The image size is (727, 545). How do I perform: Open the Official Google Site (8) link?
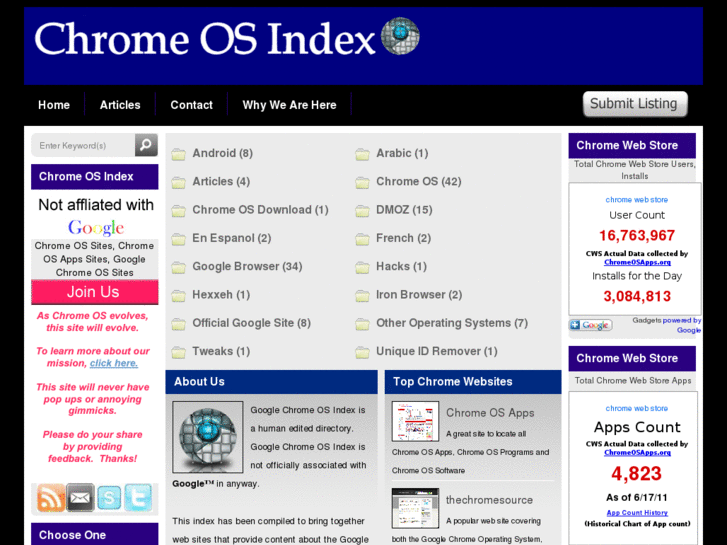[x=251, y=323]
